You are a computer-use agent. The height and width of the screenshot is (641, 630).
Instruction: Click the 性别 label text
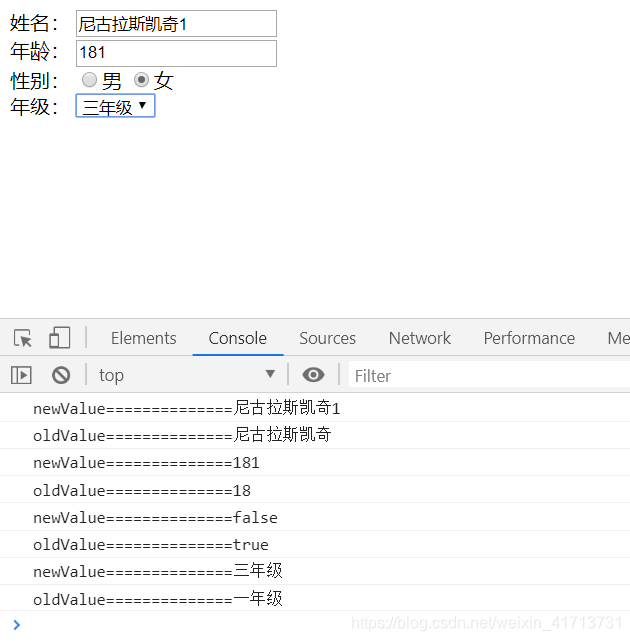[34, 81]
